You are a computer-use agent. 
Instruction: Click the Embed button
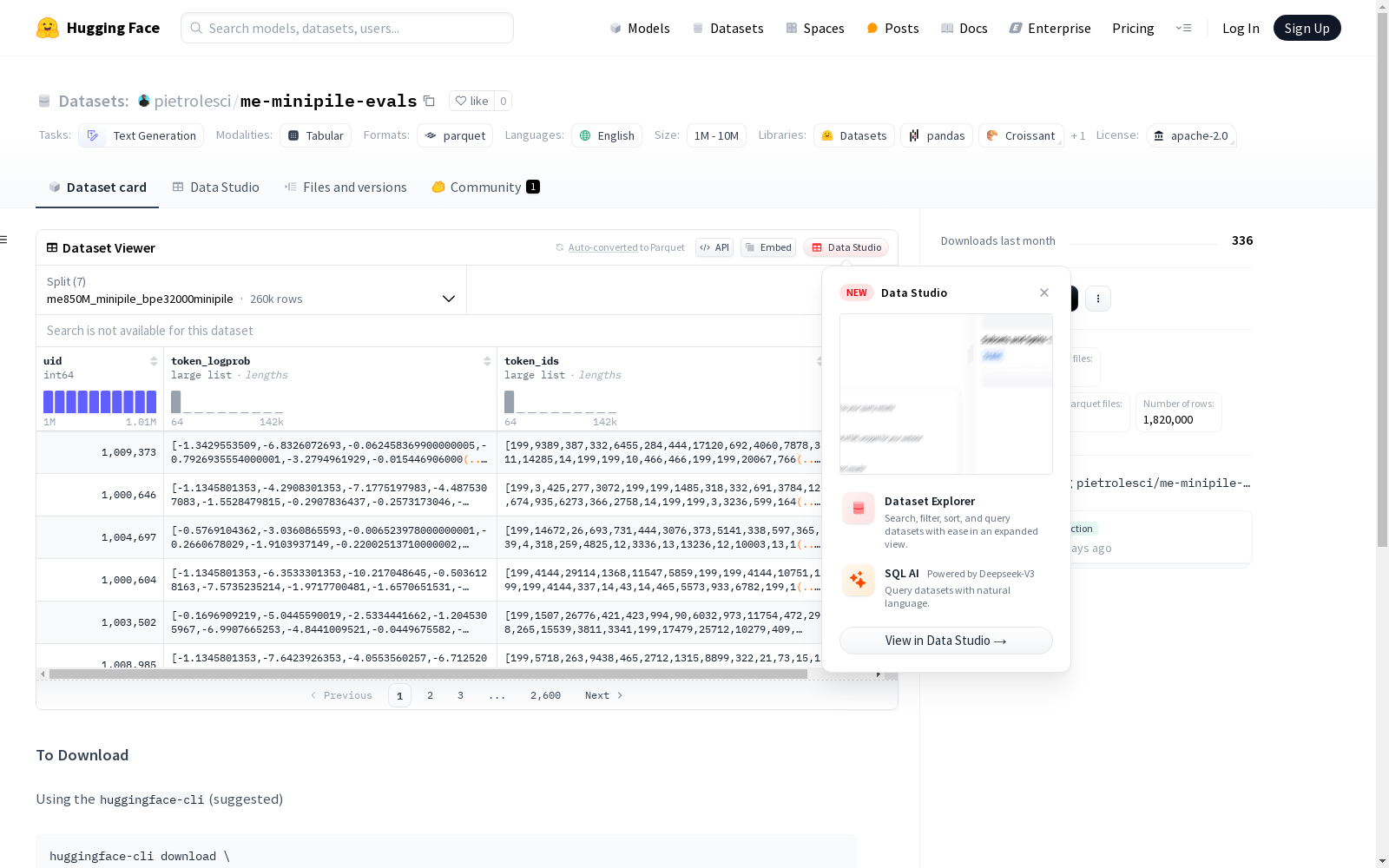[768, 247]
